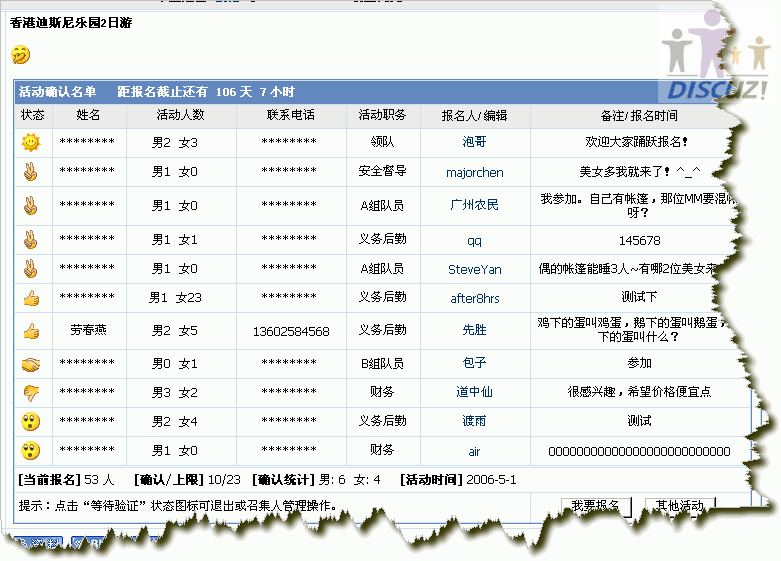Click the victory-hand icon in 广州农民's row
This screenshot has height=561, width=781.
pyautogui.click(x=31, y=205)
